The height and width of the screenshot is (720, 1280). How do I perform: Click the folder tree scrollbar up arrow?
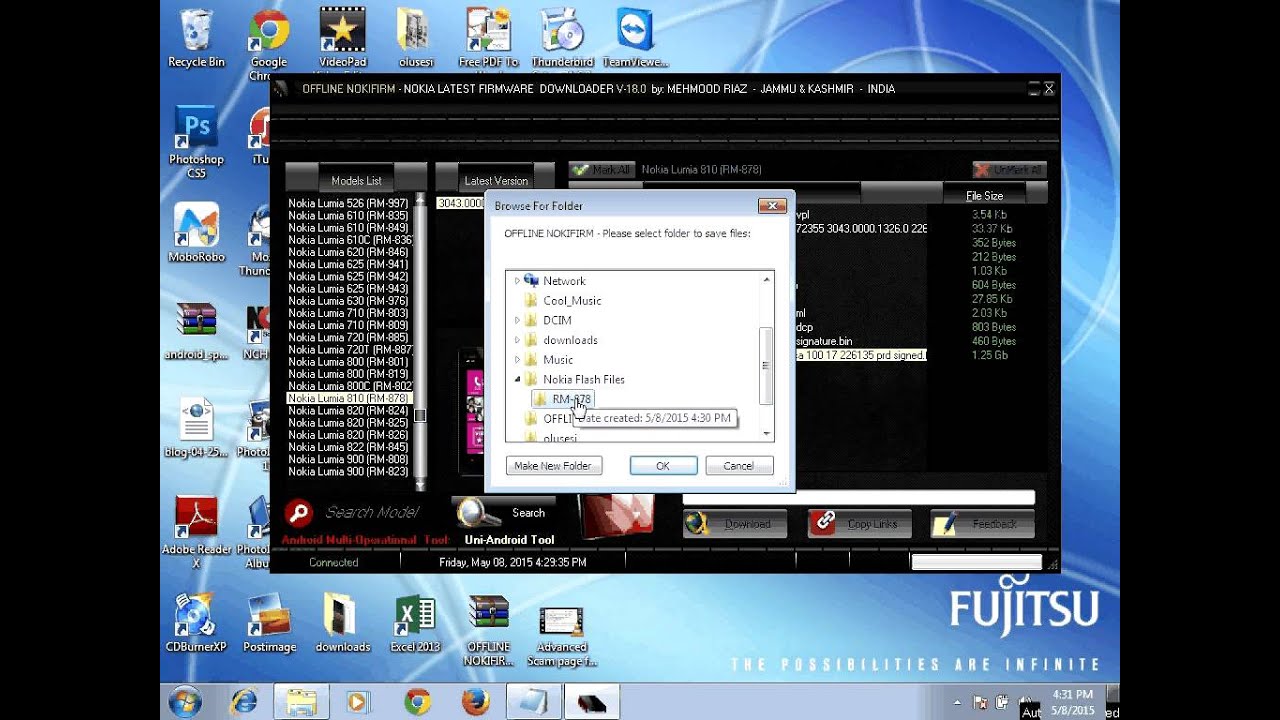767,280
